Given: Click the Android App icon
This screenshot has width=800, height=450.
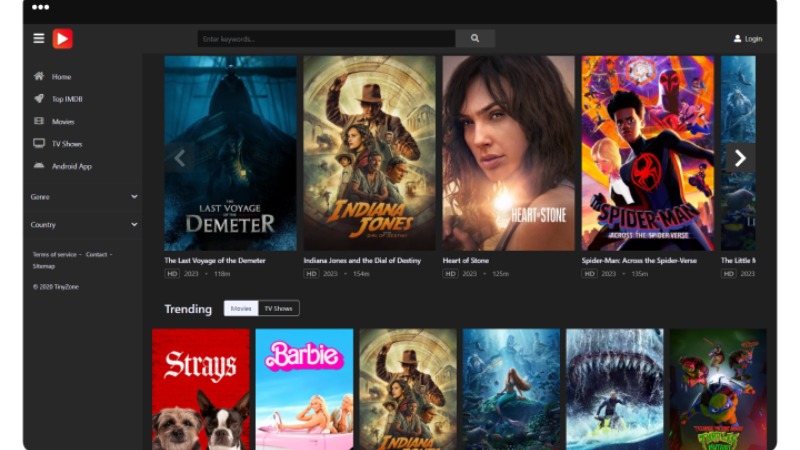Looking at the screenshot, I should click(39, 166).
